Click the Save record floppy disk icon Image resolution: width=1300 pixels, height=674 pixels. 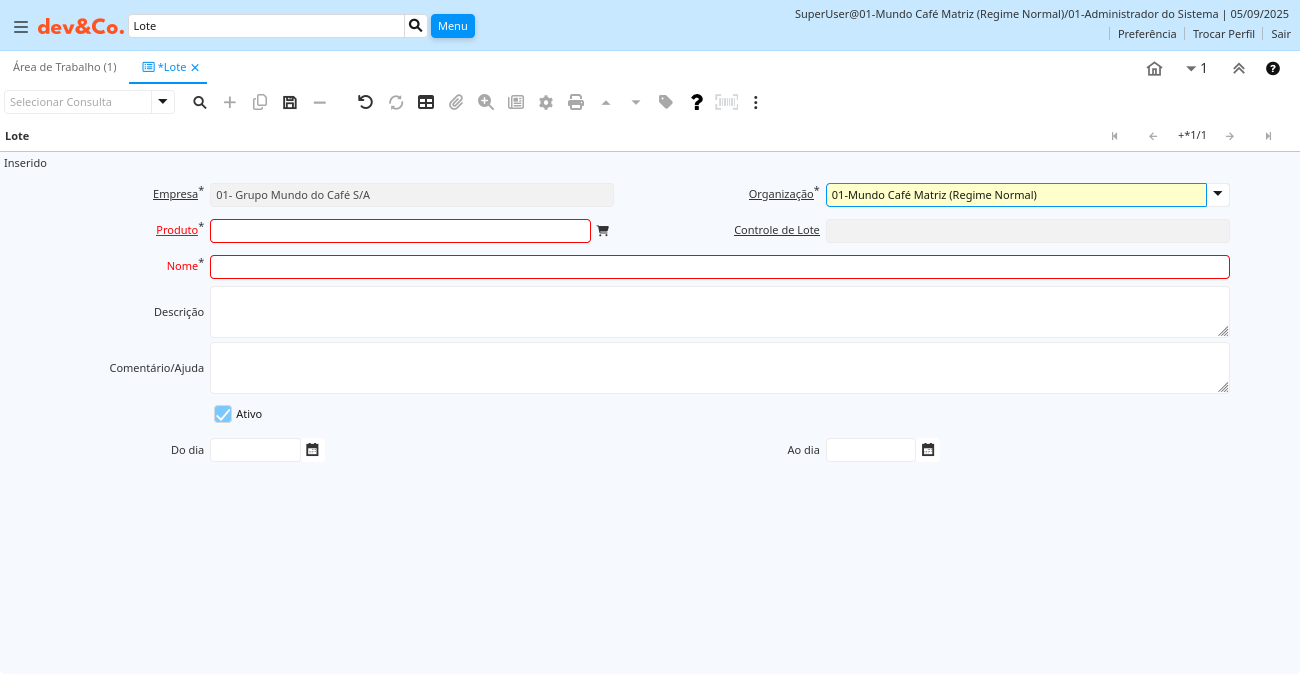[x=290, y=102]
